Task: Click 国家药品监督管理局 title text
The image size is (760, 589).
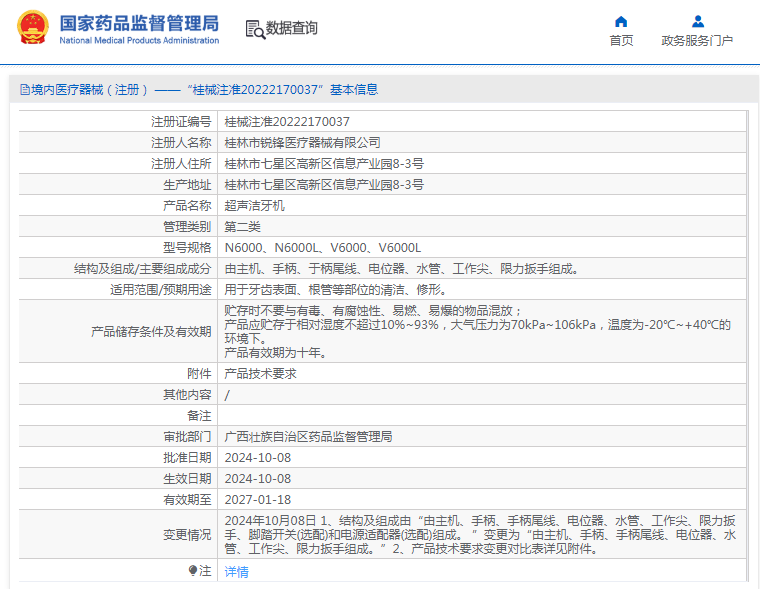Action: coord(139,23)
